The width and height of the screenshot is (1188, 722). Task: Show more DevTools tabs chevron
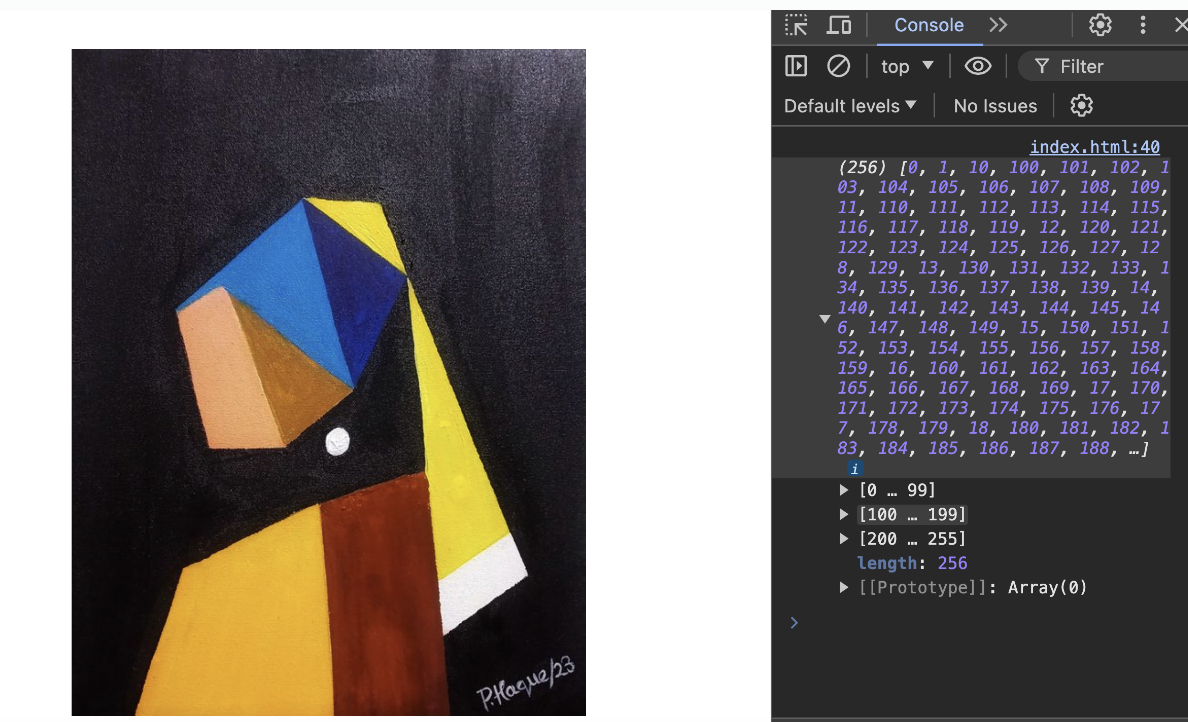pos(999,25)
